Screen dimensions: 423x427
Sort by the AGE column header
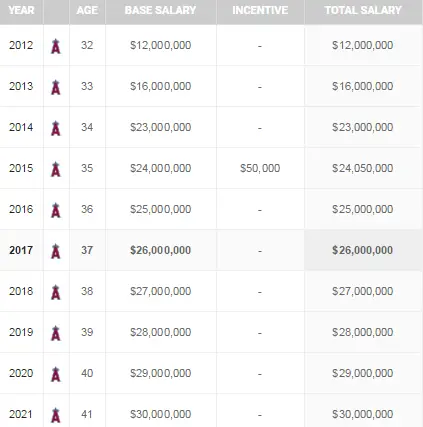tap(87, 10)
